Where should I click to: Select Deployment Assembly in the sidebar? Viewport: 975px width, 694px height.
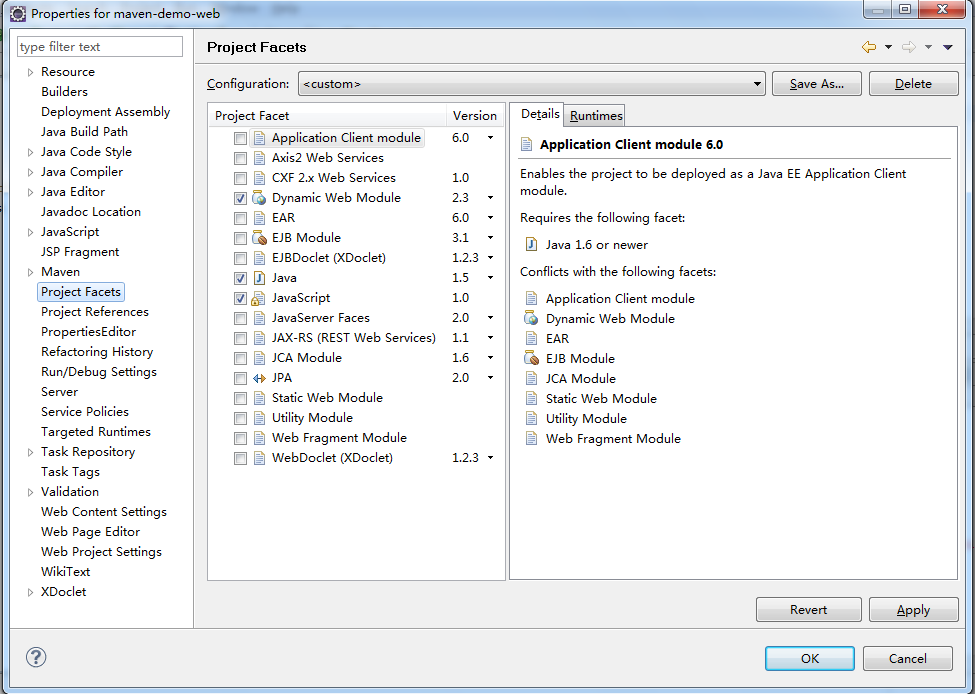pyautogui.click(x=105, y=112)
